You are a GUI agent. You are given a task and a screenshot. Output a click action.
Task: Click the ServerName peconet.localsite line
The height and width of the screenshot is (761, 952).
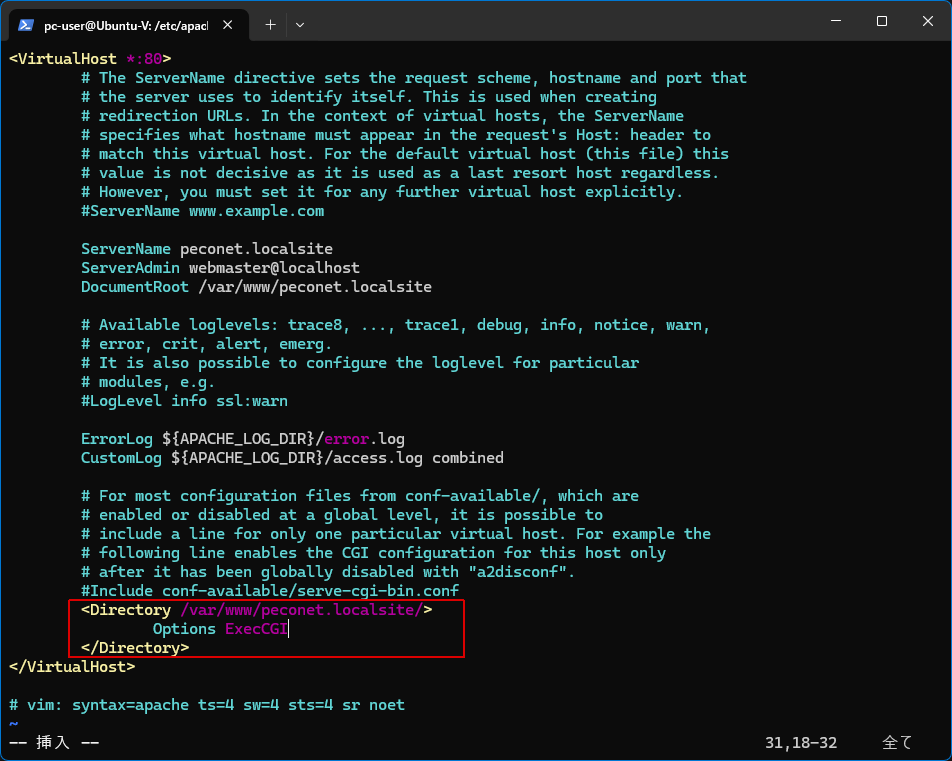coord(206,249)
